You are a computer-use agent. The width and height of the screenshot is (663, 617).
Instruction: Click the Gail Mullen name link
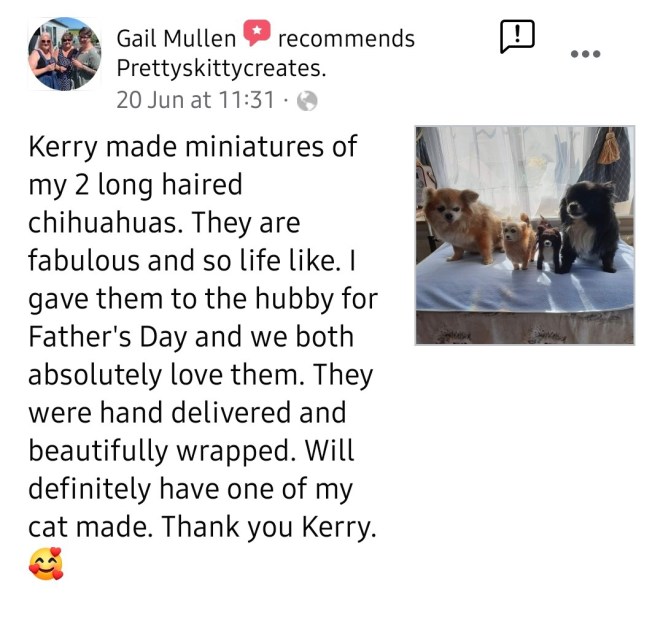coord(176,38)
